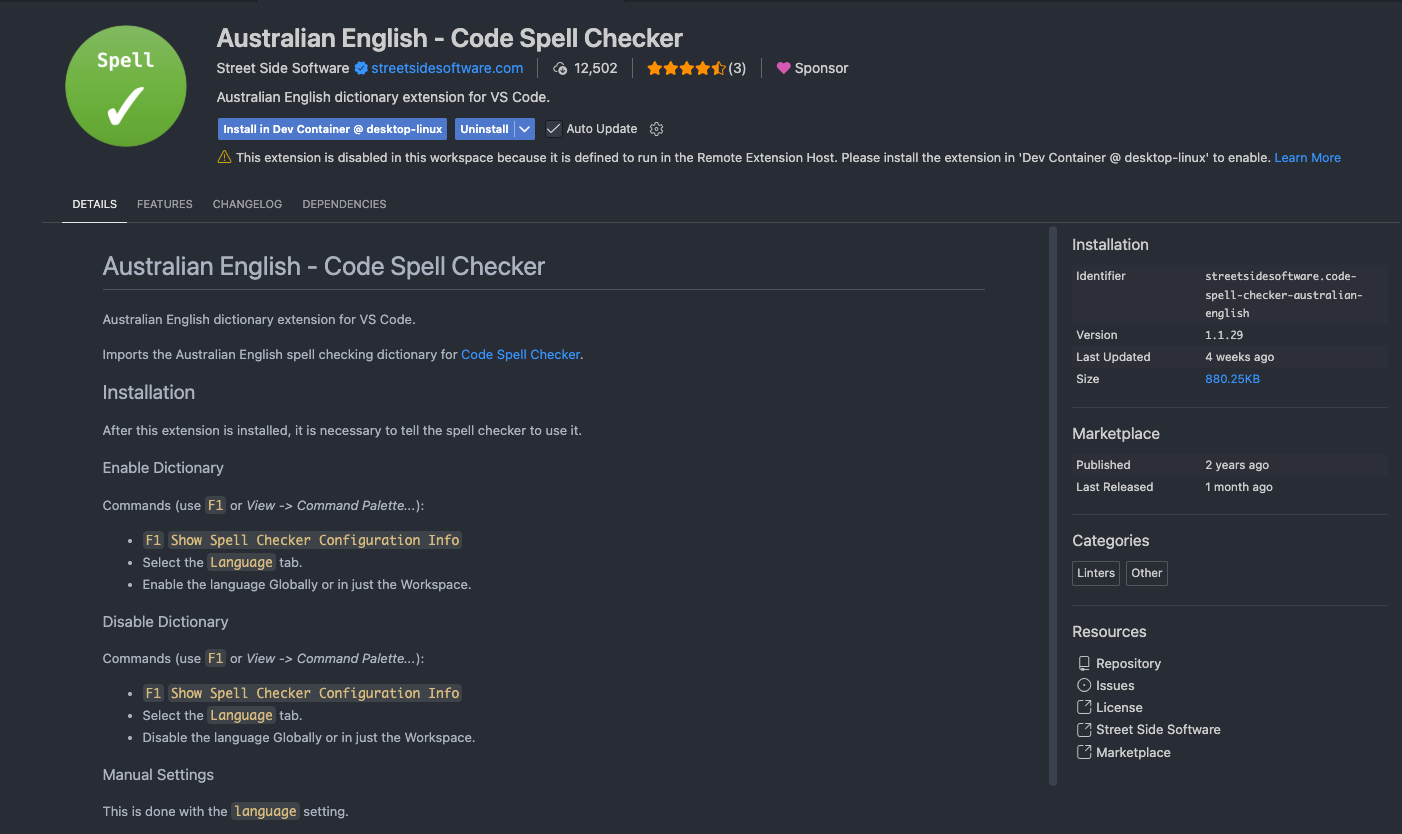Click the install count cloud icon
Image resolution: width=1402 pixels, height=834 pixels.
click(x=561, y=68)
